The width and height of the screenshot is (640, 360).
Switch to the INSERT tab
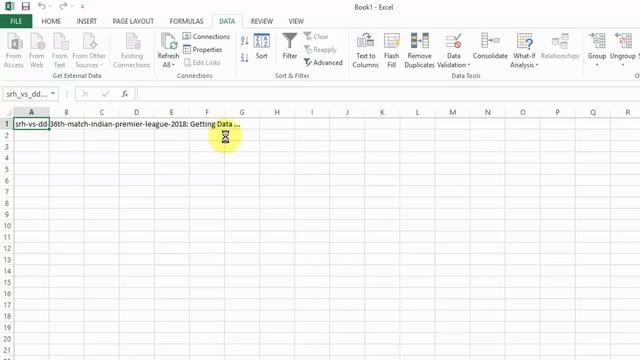tap(87, 21)
